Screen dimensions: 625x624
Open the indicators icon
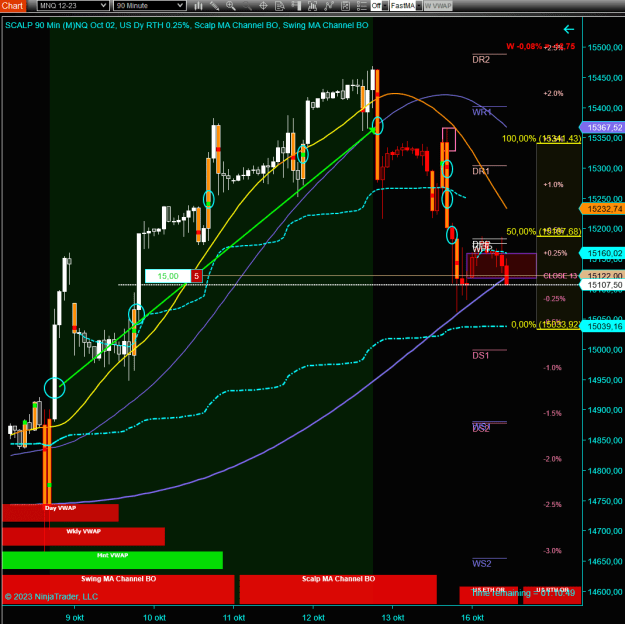[312, 6]
